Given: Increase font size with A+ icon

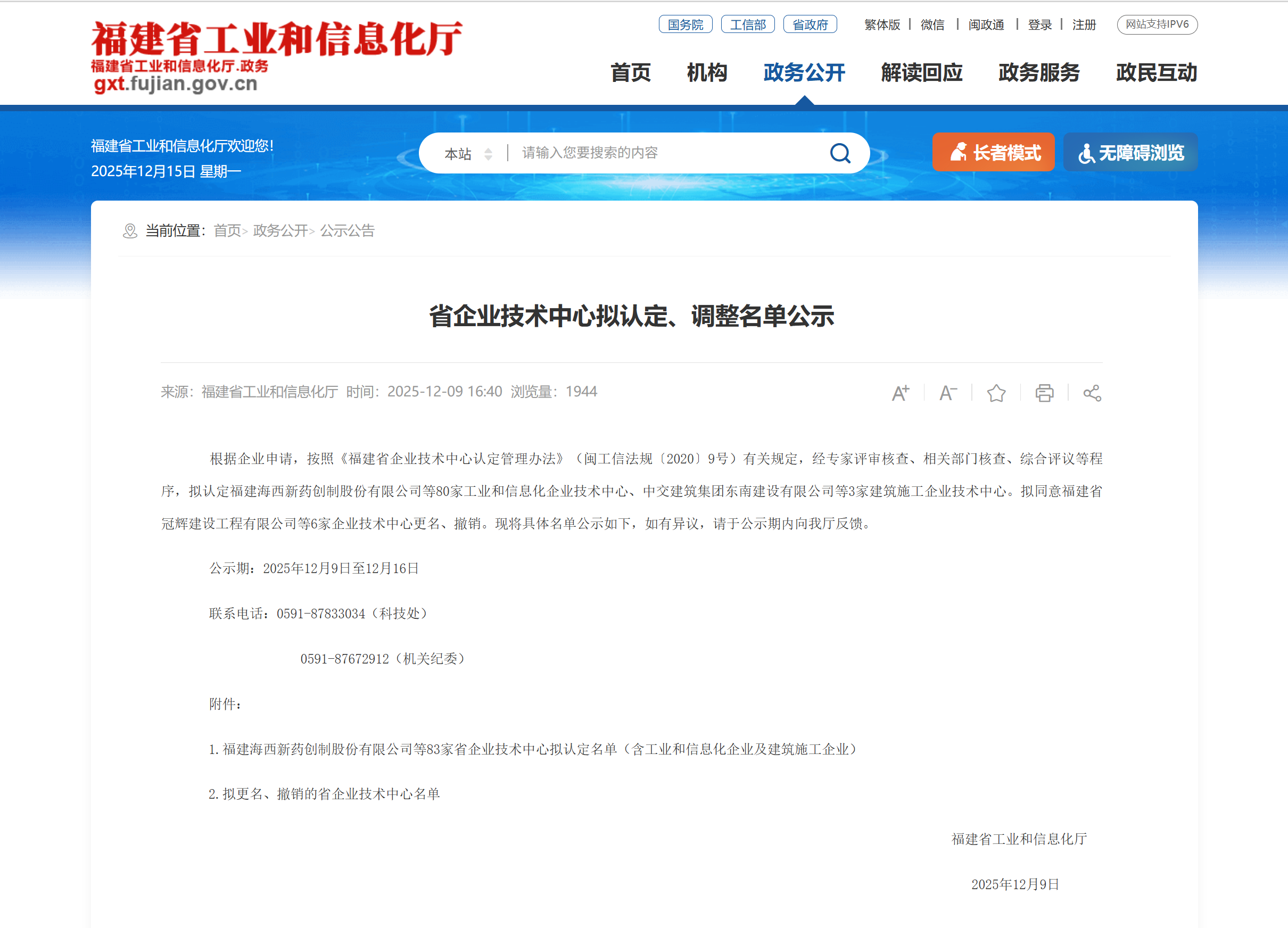Looking at the screenshot, I should [x=900, y=393].
